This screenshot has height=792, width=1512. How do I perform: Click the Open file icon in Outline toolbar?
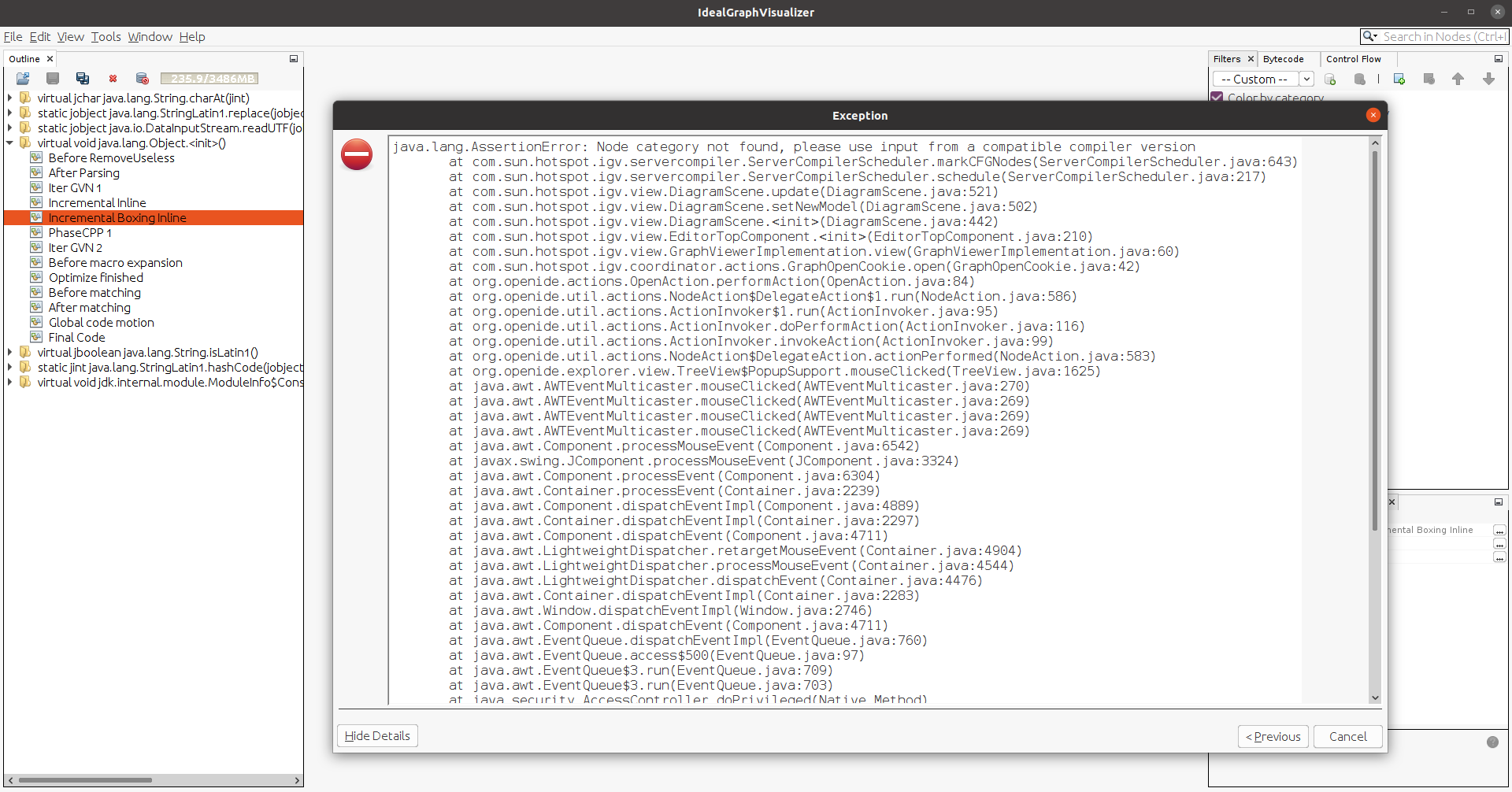[x=23, y=79]
